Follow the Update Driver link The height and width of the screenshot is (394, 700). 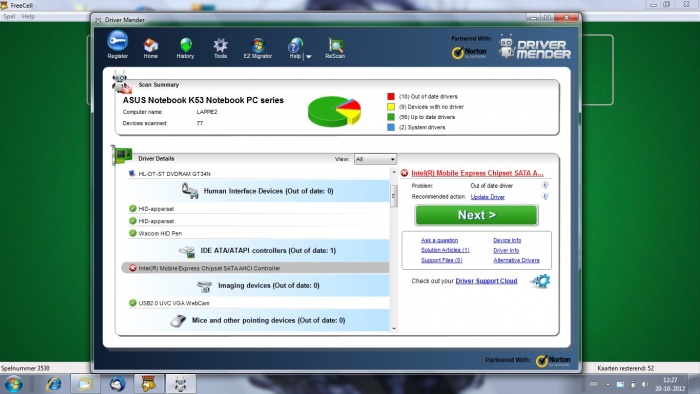(488, 197)
